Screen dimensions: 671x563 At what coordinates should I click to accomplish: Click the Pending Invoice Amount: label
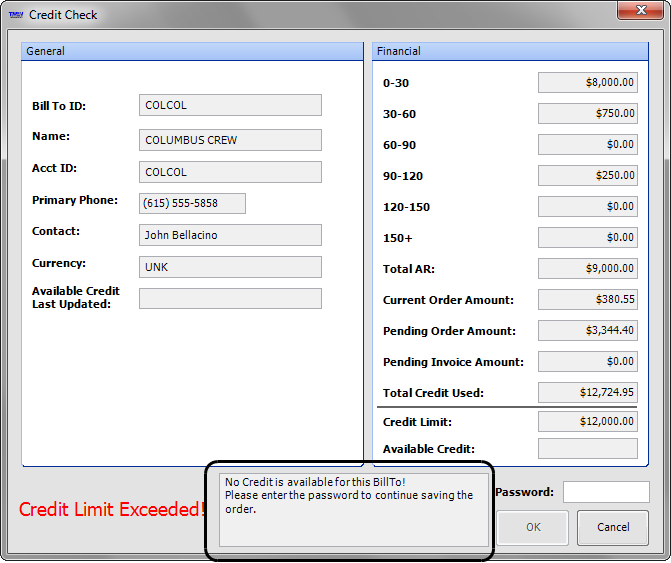[x=453, y=362]
